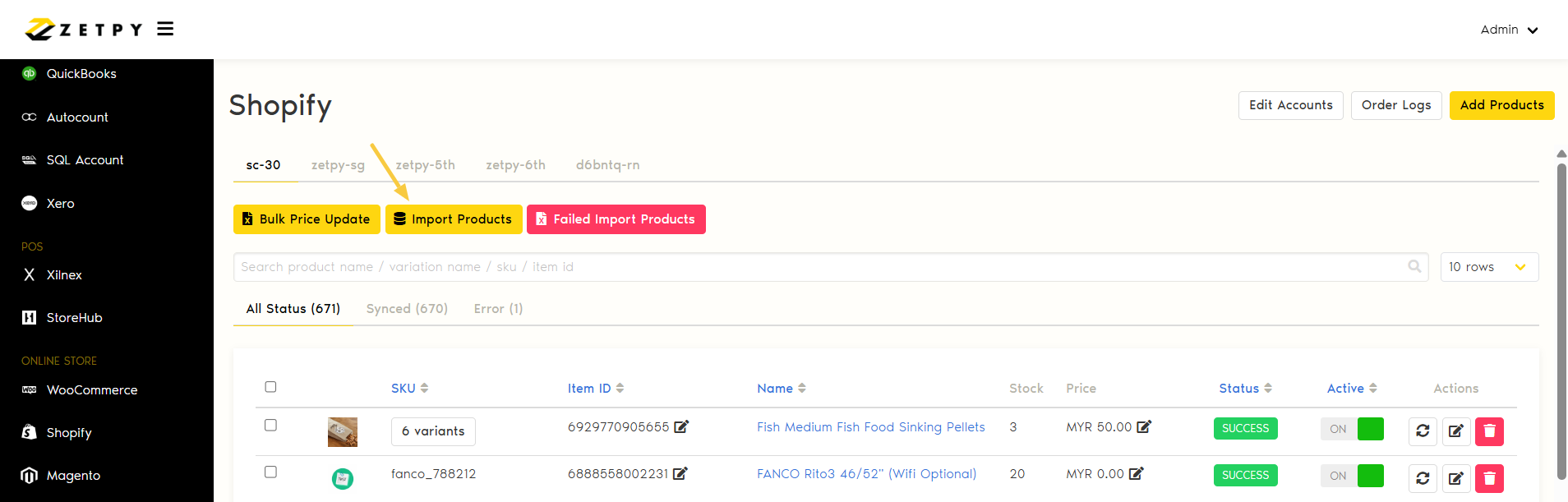Click the search magnifier icon
1568x502 pixels.
click(x=1414, y=266)
